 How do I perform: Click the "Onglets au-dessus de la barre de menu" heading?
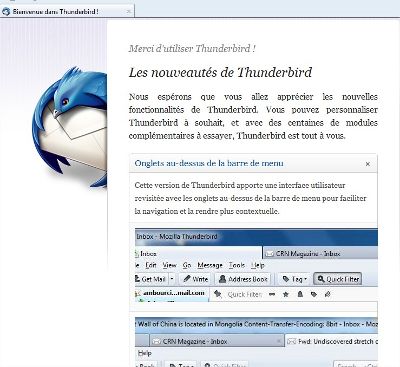coord(209,163)
